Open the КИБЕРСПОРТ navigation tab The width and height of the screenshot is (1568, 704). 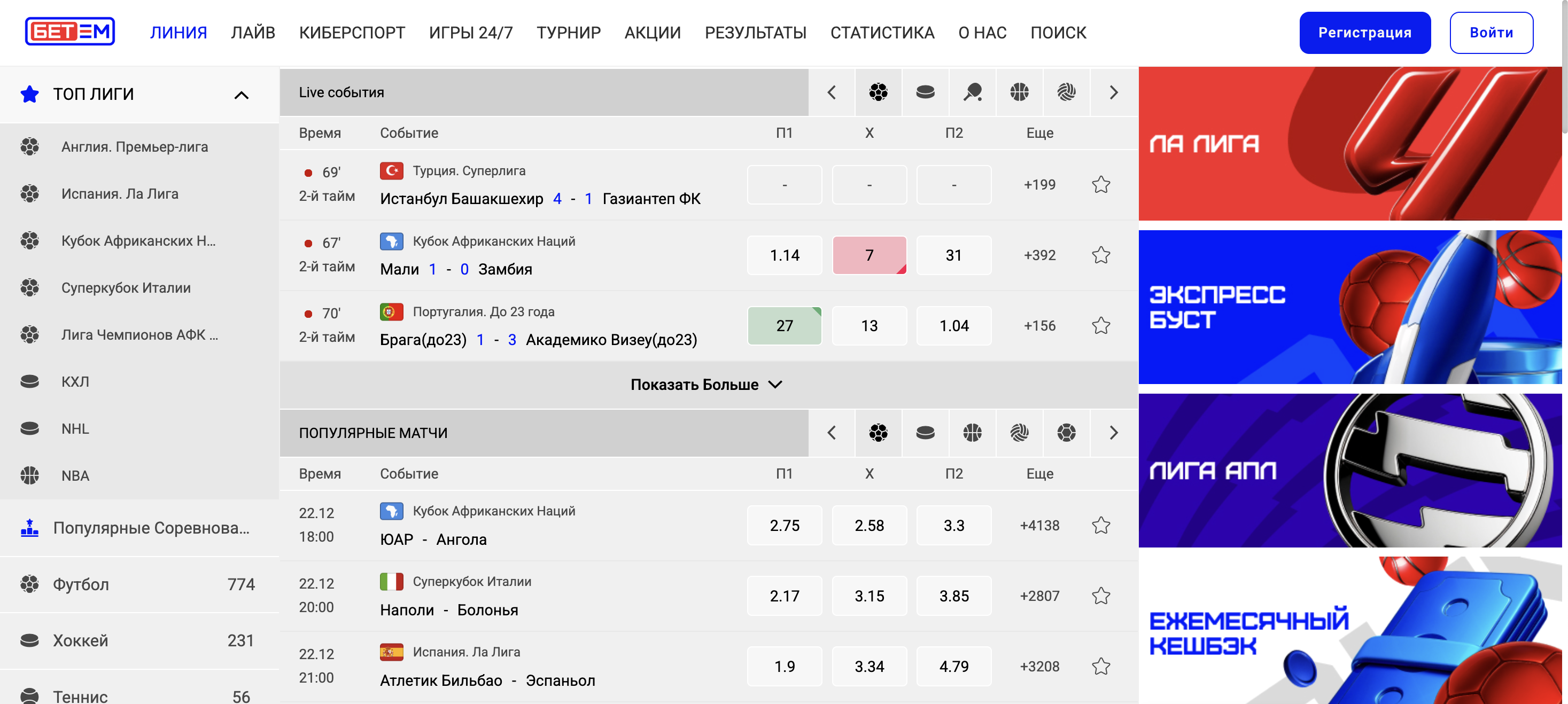tap(352, 32)
